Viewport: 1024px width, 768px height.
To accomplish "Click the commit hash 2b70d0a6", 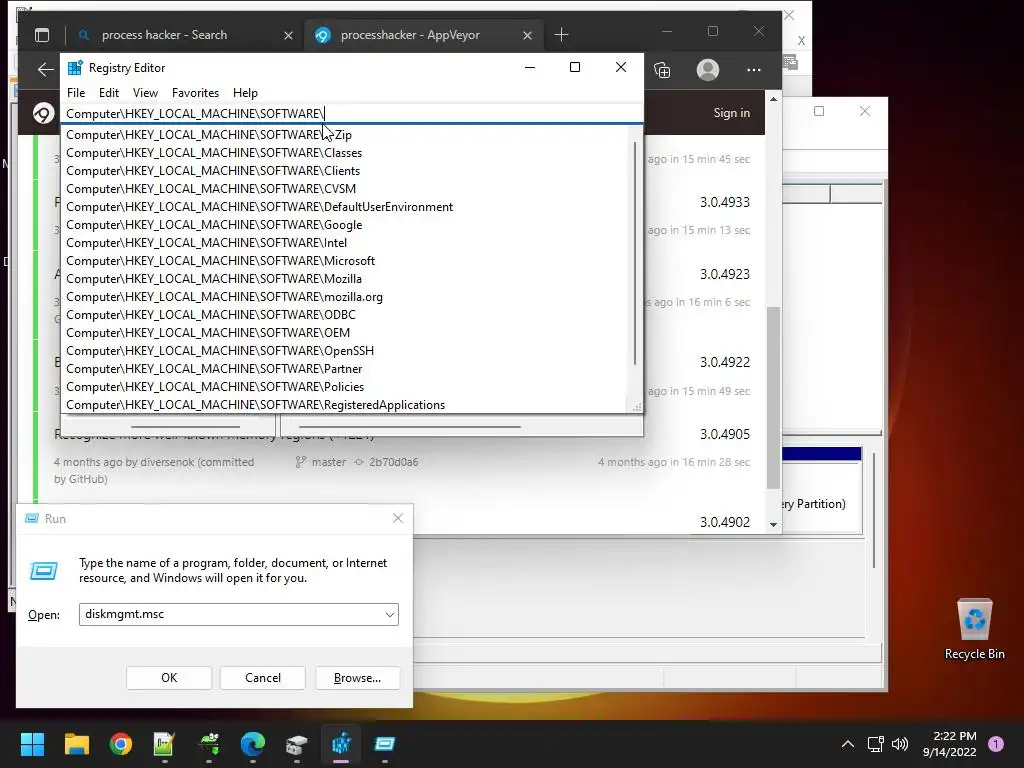I will 393,462.
